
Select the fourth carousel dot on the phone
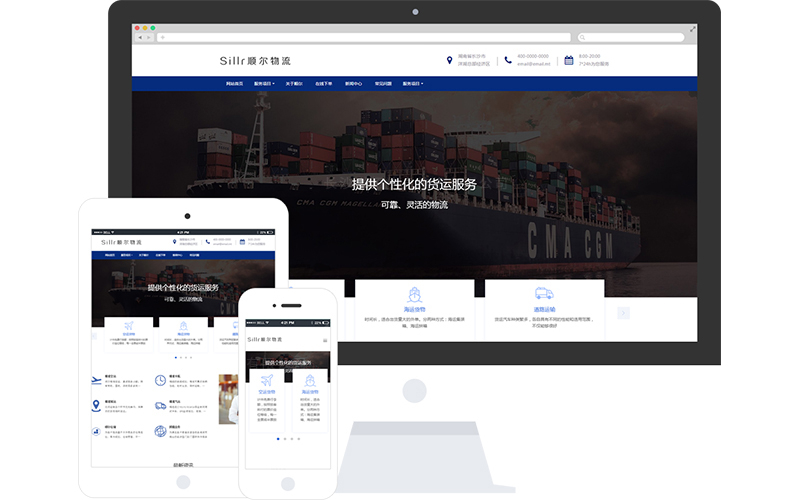click(298, 439)
